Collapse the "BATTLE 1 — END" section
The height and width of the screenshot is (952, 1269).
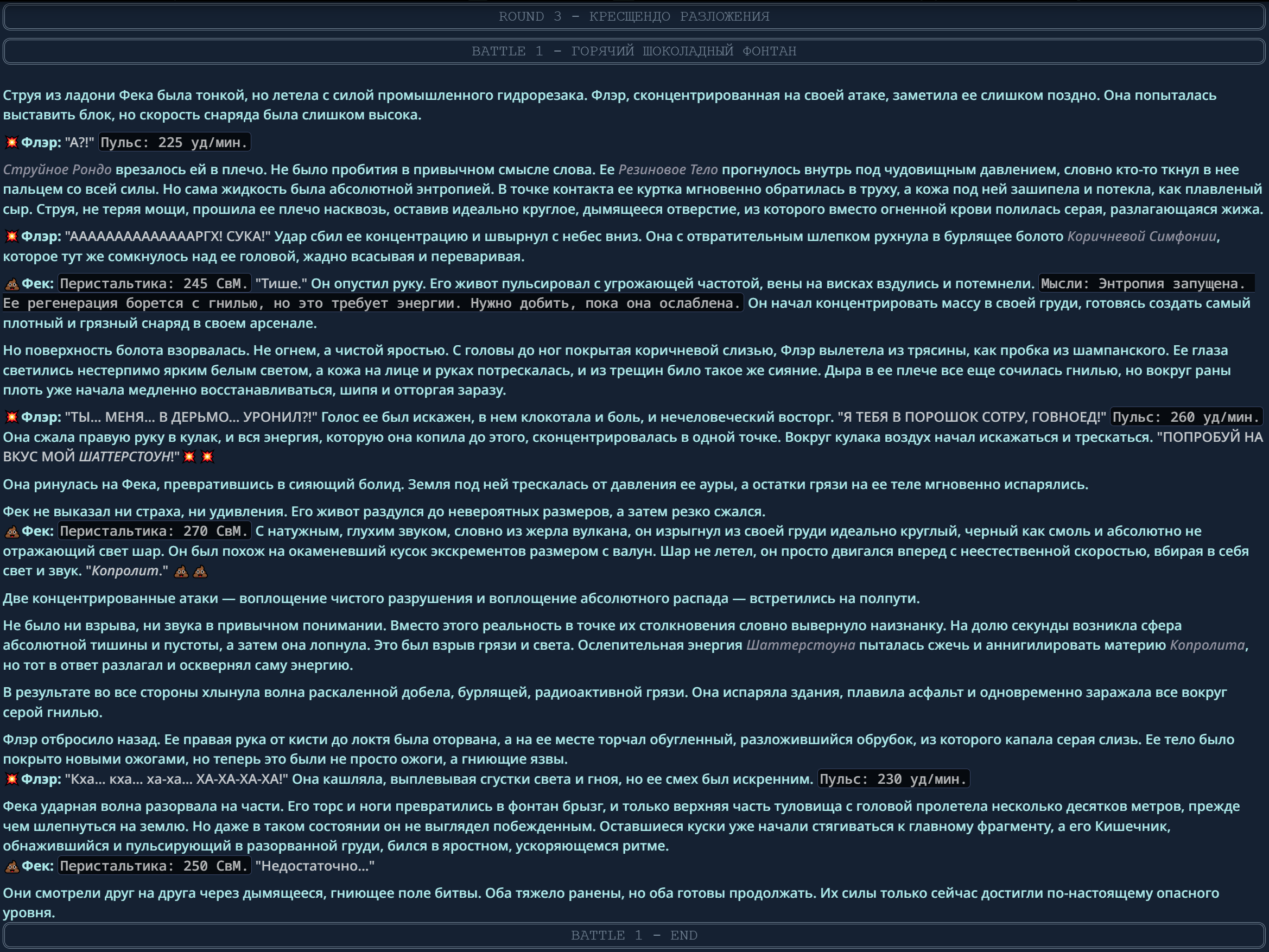(x=634, y=935)
